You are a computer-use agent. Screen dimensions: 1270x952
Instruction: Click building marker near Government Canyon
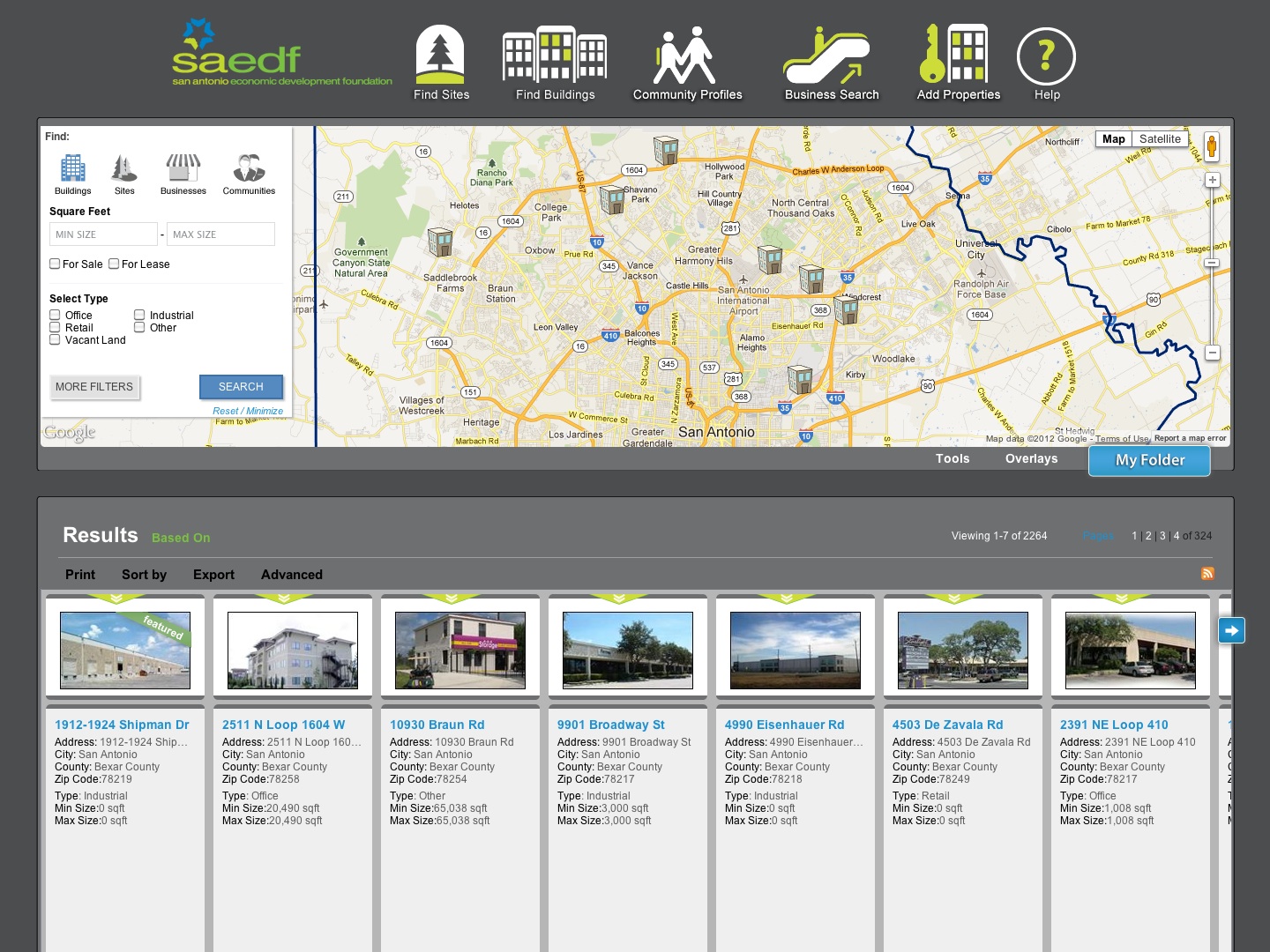coord(440,242)
